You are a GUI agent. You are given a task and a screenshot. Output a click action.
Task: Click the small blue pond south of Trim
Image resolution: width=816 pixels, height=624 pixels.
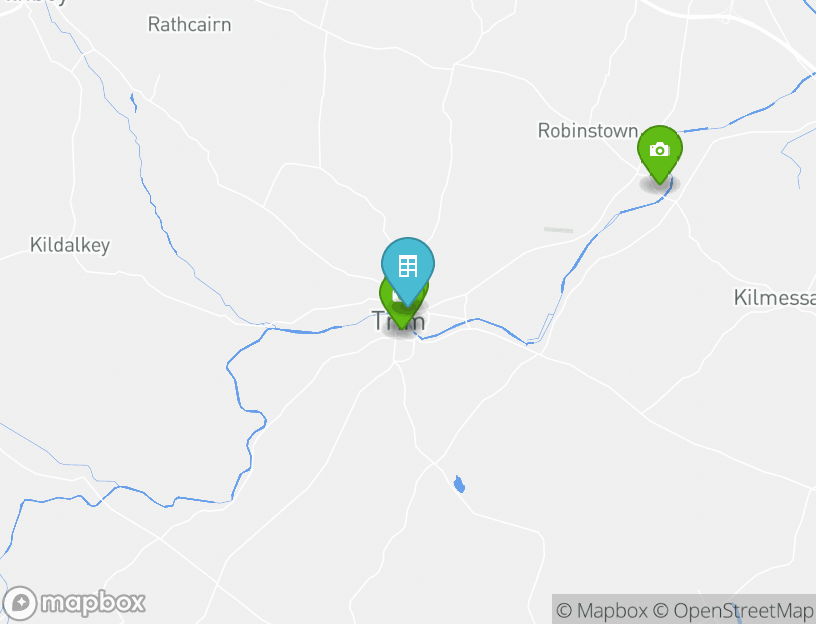(x=458, y=484)
